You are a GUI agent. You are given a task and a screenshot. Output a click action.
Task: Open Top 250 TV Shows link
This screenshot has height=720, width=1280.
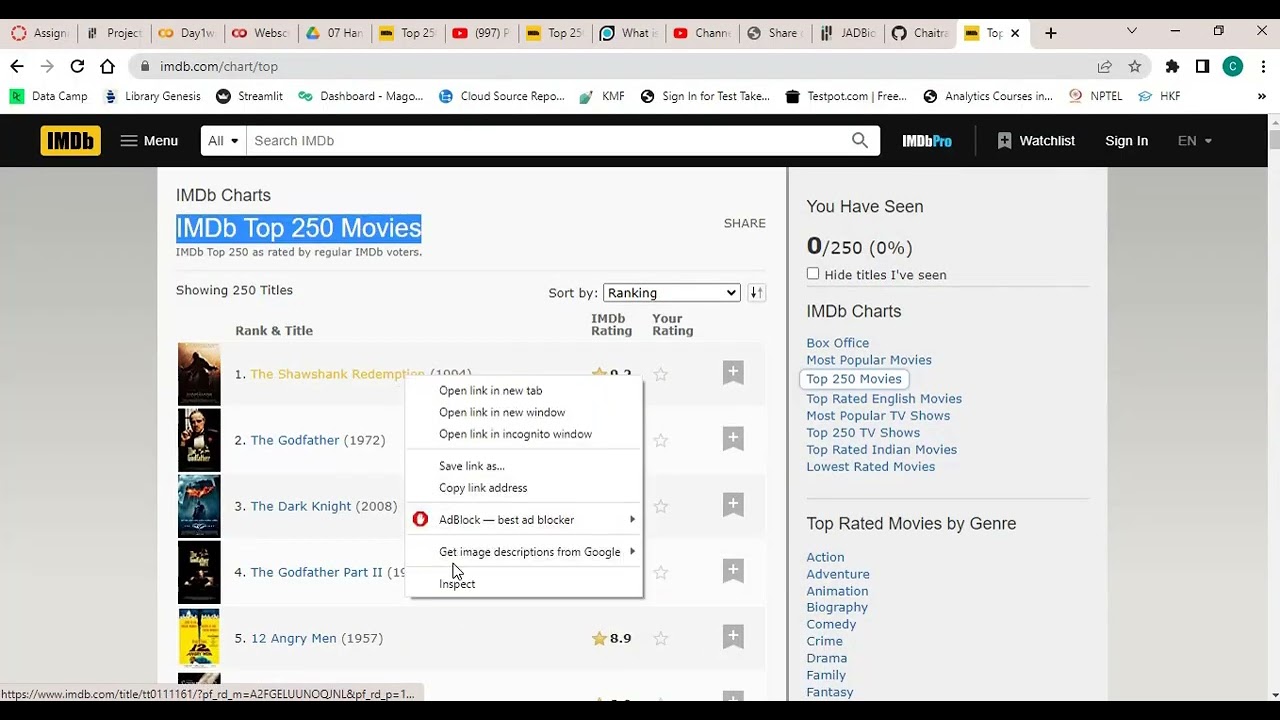[x=862, y=433]
